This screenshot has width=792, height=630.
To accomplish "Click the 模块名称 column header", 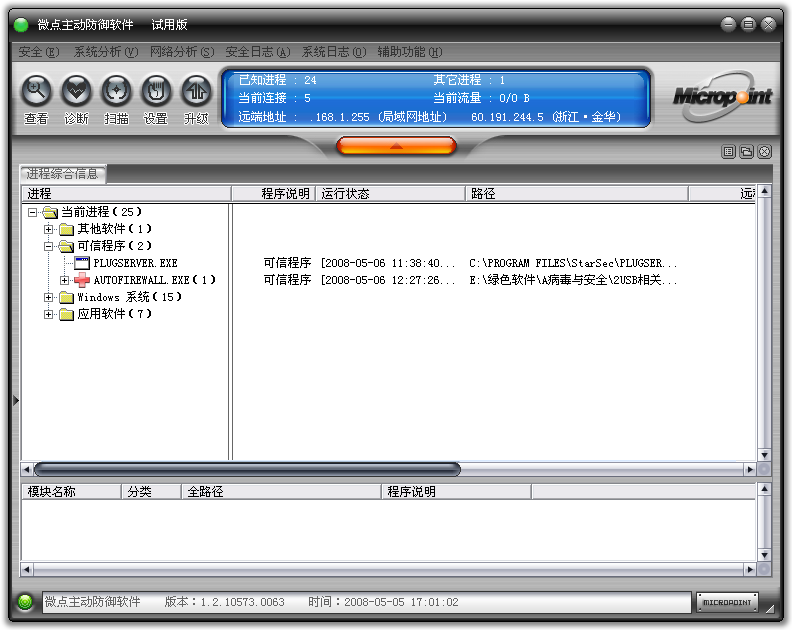I will (x=72, y=492).
